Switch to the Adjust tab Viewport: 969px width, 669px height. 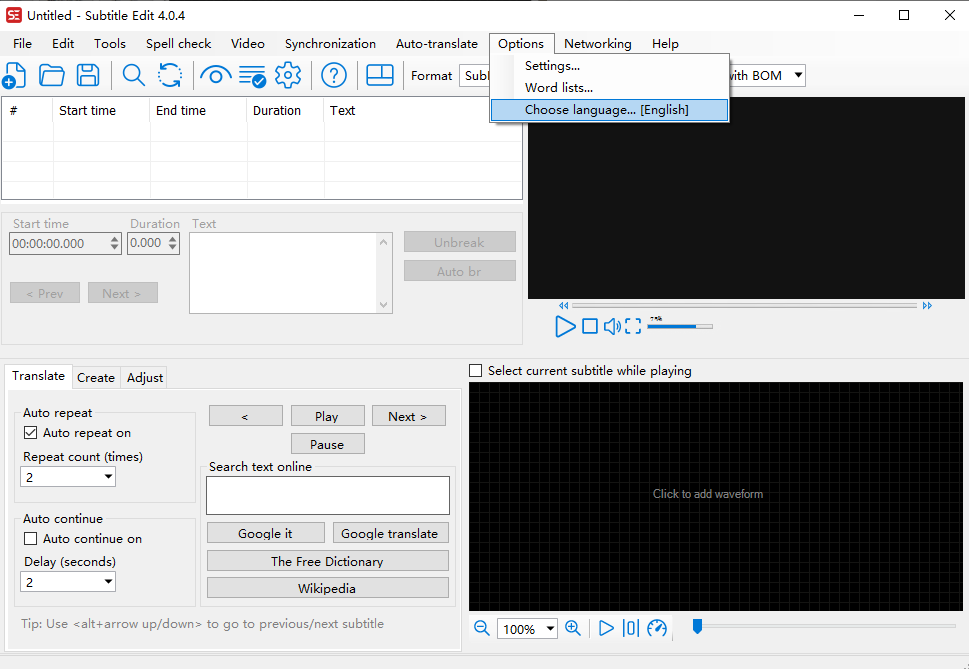point(145,378)
